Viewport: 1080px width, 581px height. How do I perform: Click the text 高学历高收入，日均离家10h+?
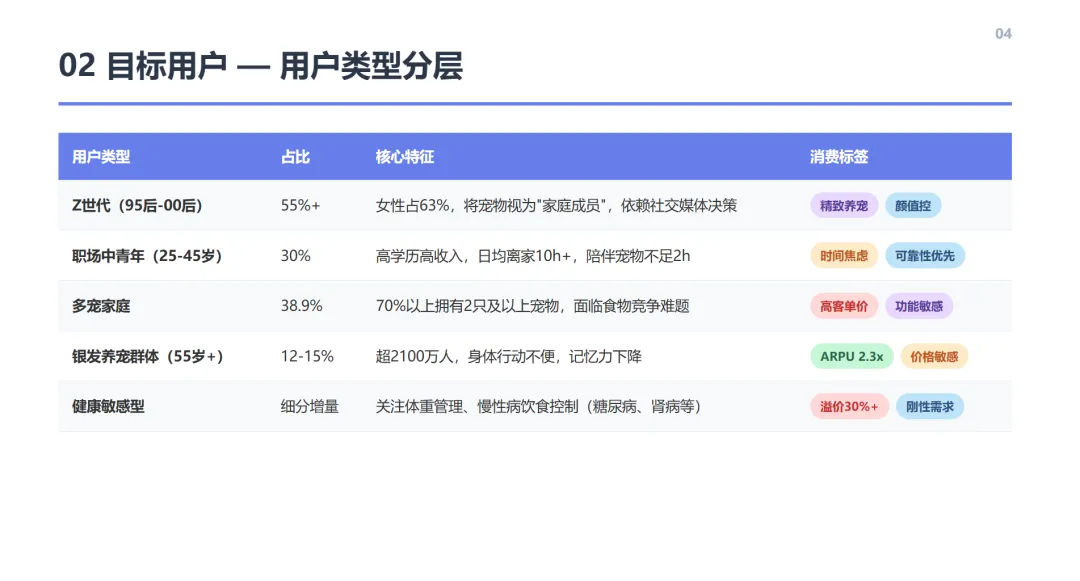tap(473, 256)
